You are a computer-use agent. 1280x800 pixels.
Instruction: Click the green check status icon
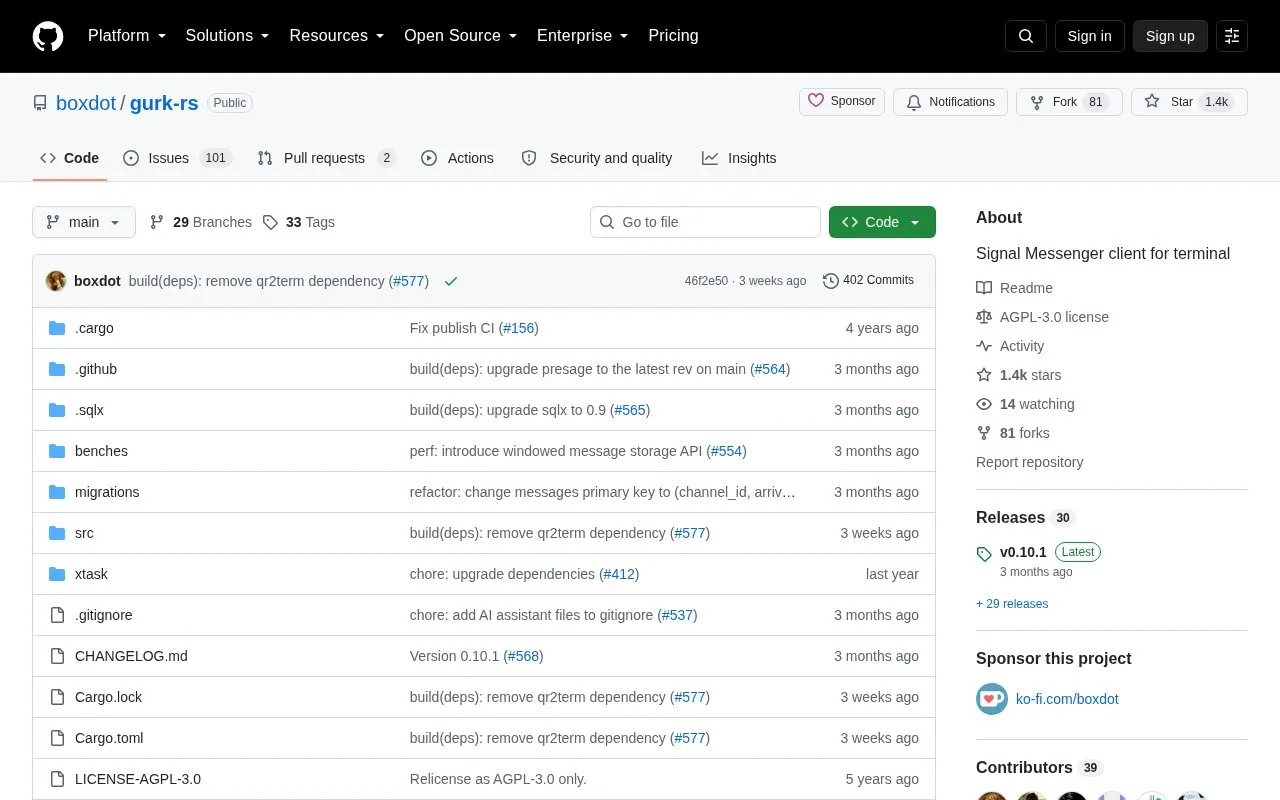pyautogui.click(x=451, y=281)
